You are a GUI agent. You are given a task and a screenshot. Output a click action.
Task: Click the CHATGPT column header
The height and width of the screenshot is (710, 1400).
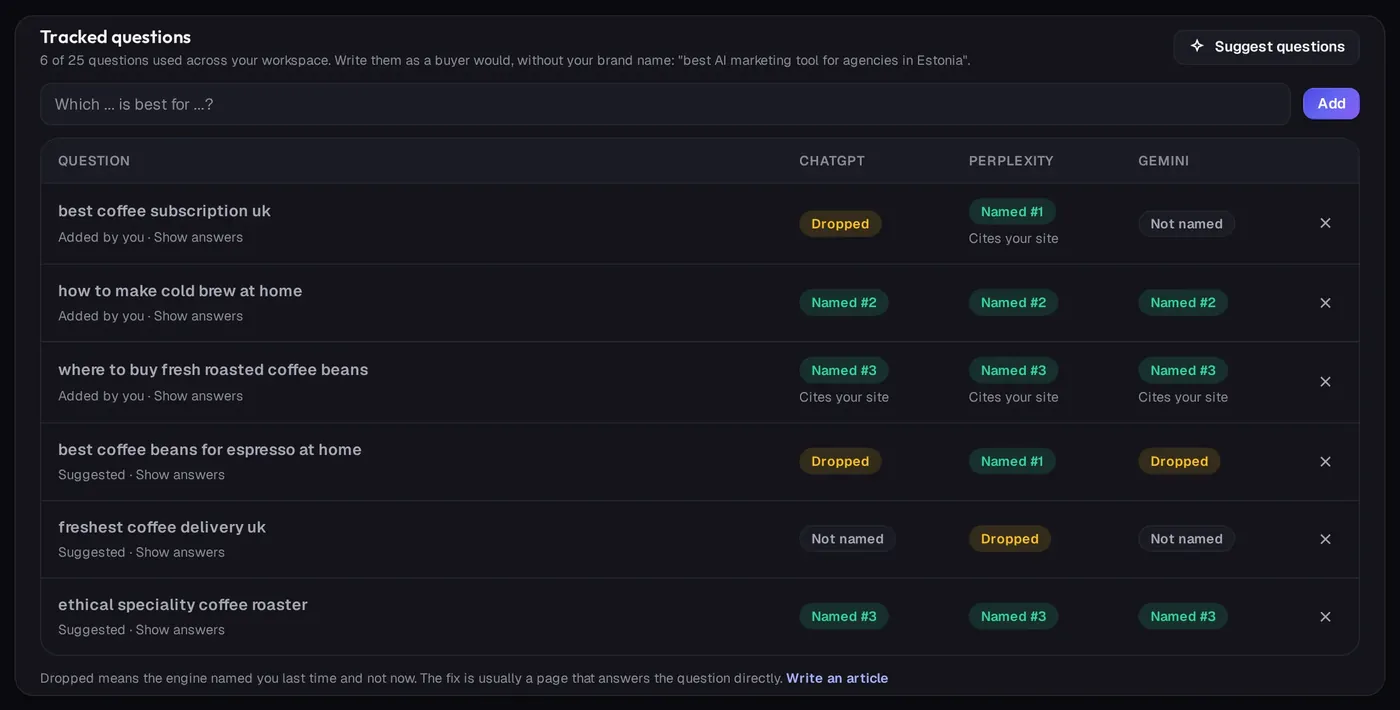coord(832,161)
